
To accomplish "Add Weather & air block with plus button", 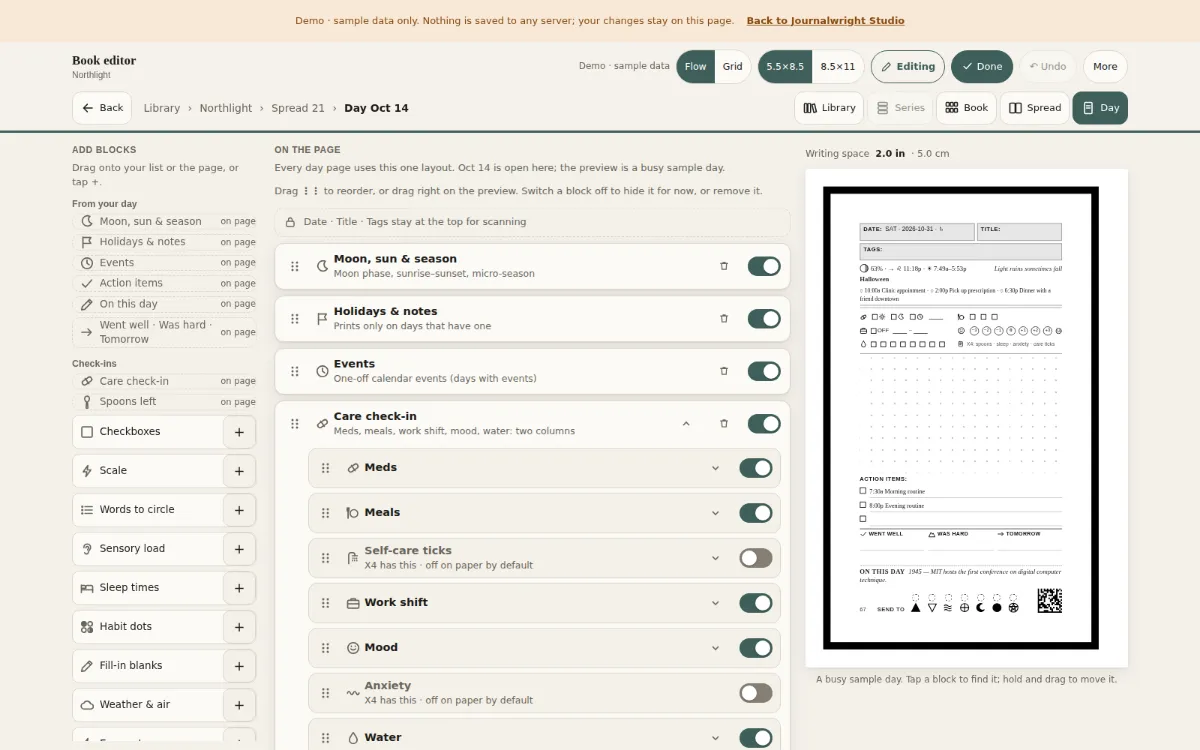I will (239, 705).
